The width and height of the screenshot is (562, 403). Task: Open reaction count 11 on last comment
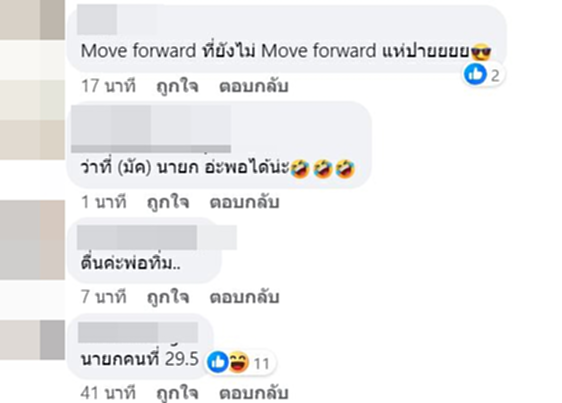click(262, 364)
